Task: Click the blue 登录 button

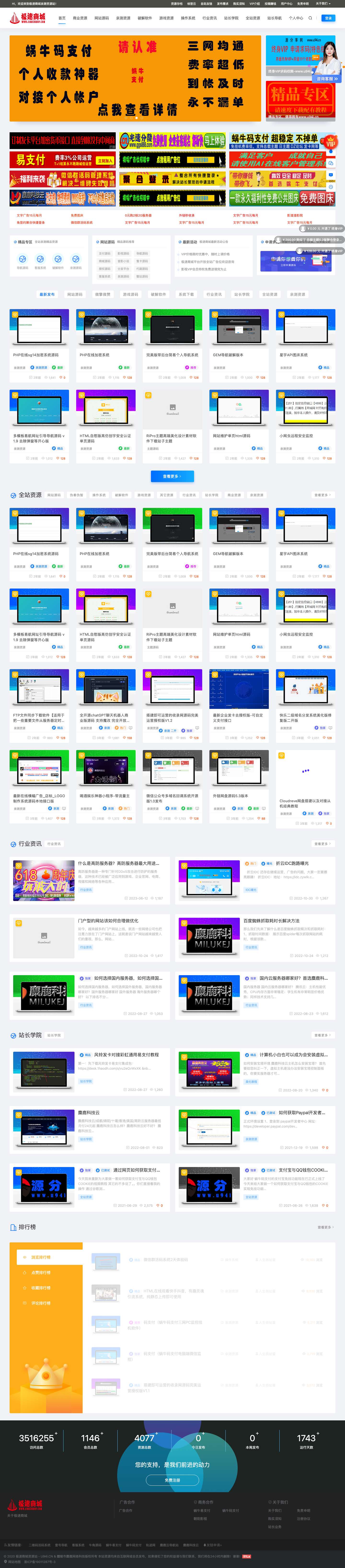Action: [x=328, y=18]
